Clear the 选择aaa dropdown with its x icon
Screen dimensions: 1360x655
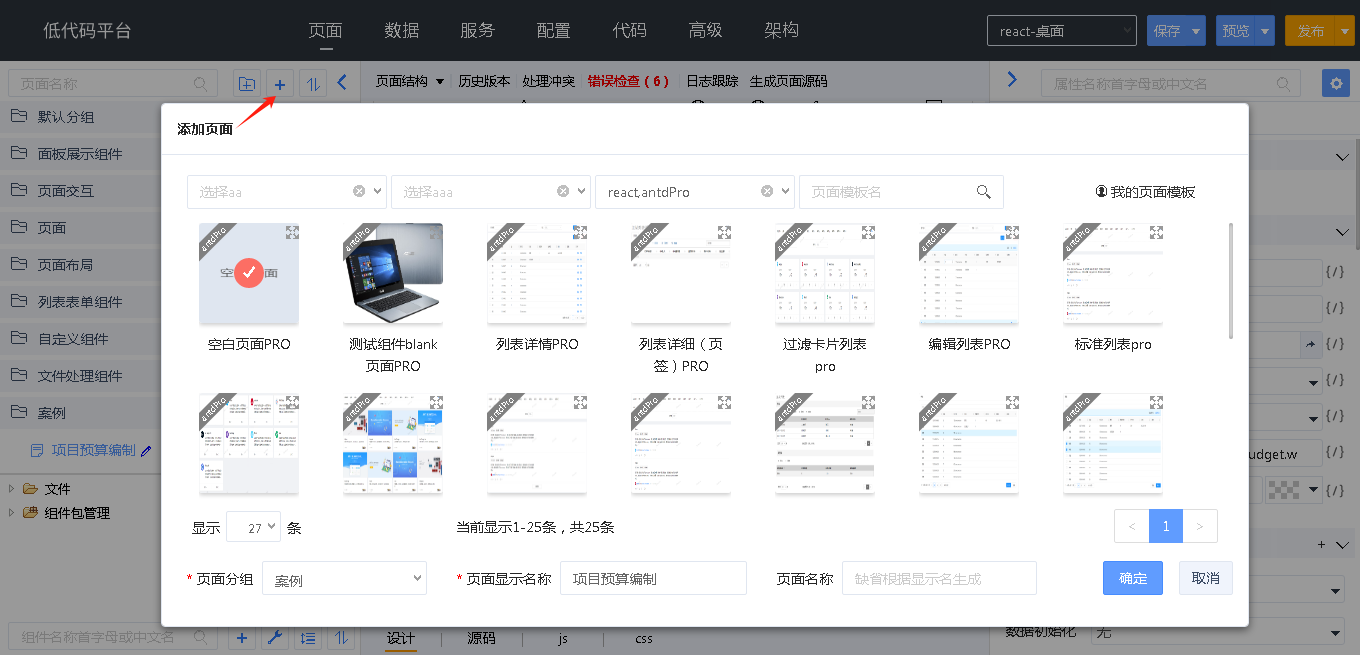coord(563,191)
